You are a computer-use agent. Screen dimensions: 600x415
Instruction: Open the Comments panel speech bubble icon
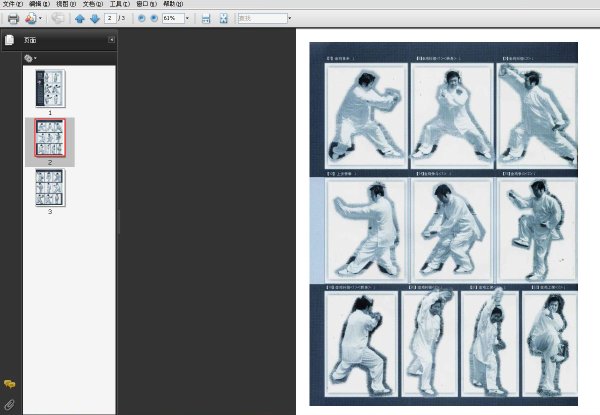pyautogui.click(x=10, y=384)
